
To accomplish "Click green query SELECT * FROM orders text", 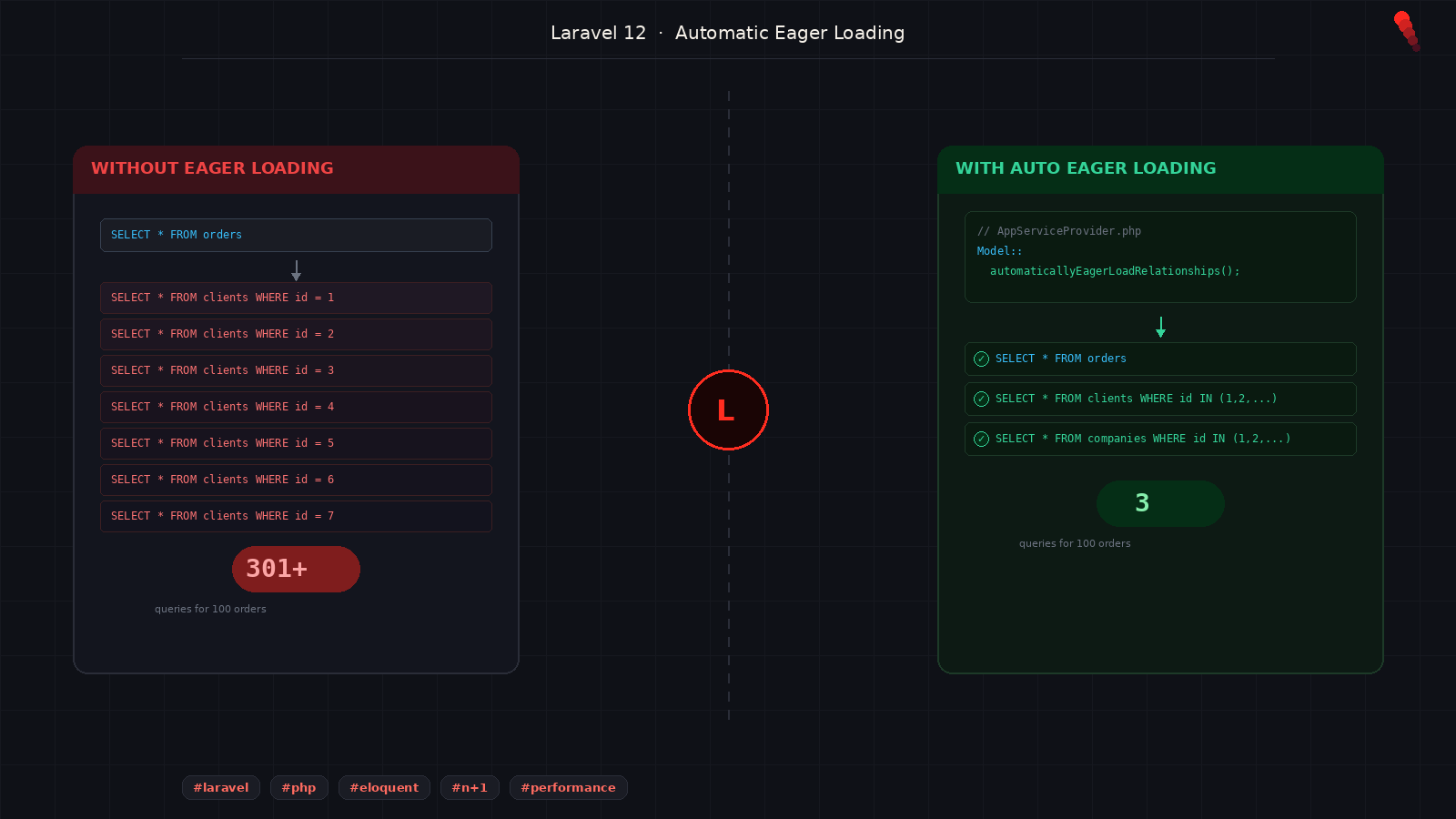I will 1061,359.
